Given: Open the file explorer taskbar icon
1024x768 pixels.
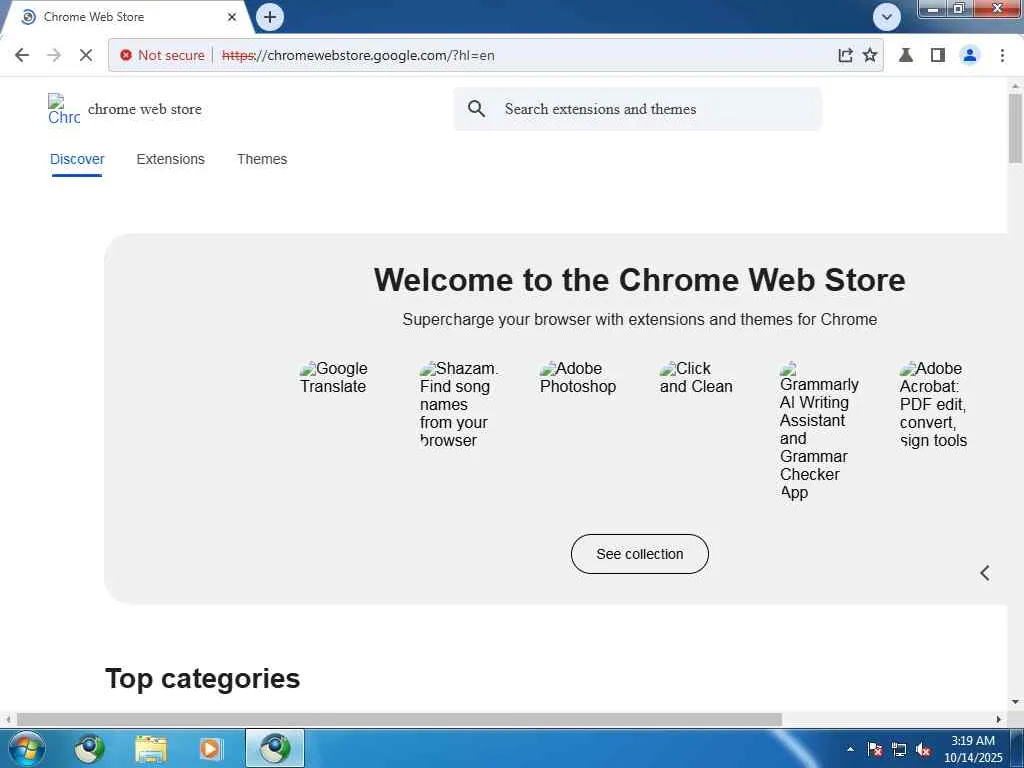Looking at the screenshot, I should point(151,749).
